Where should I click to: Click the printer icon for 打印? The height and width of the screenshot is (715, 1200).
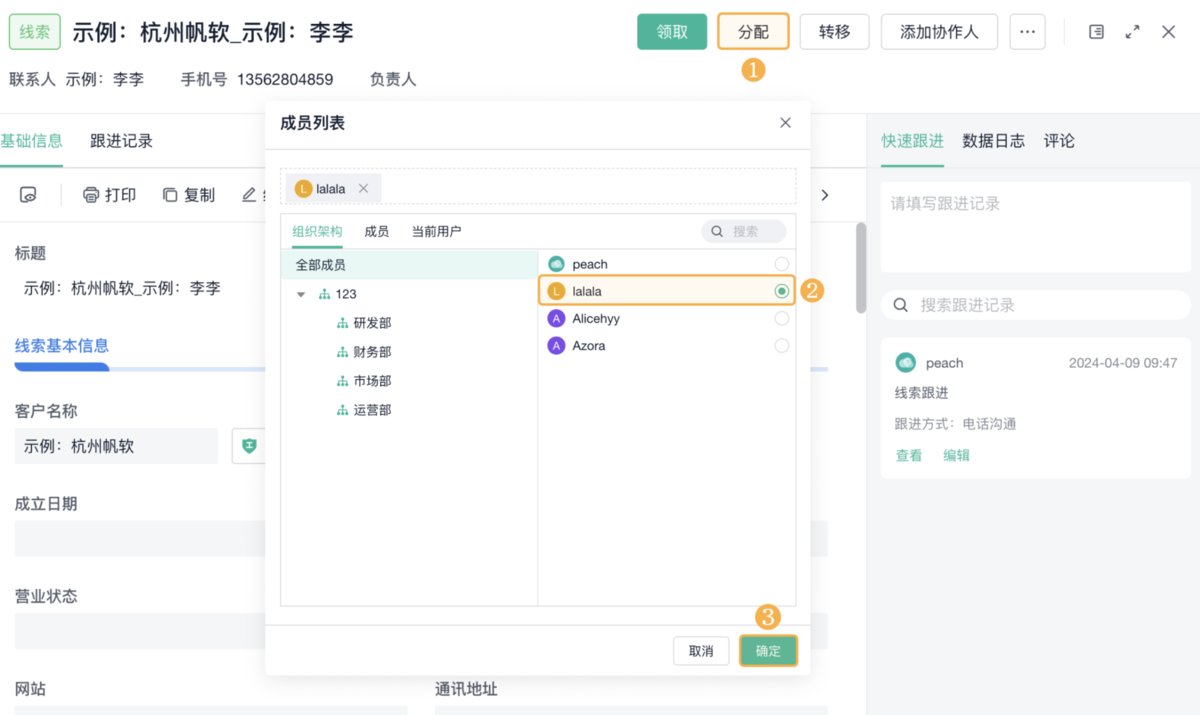(x=91, y=195)
